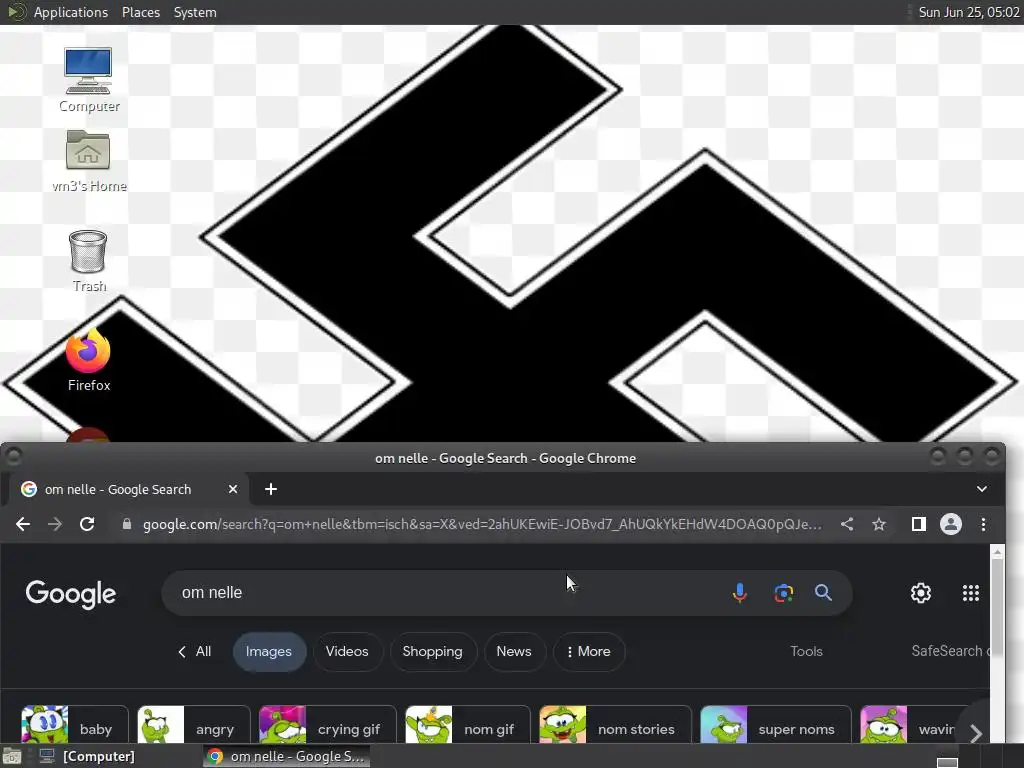The width and height of the screenshot is (1024, 768).
Task: Filter images by angry chip
Action: [x=194, y=725]
